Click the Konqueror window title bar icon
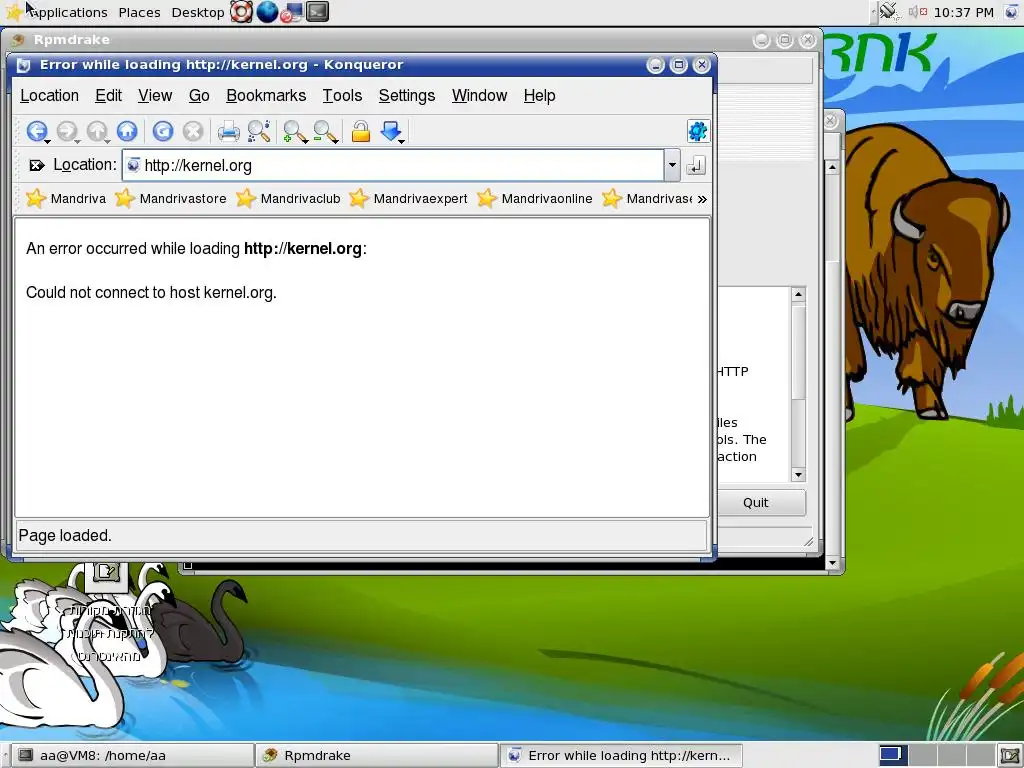 tap(24, 65)
